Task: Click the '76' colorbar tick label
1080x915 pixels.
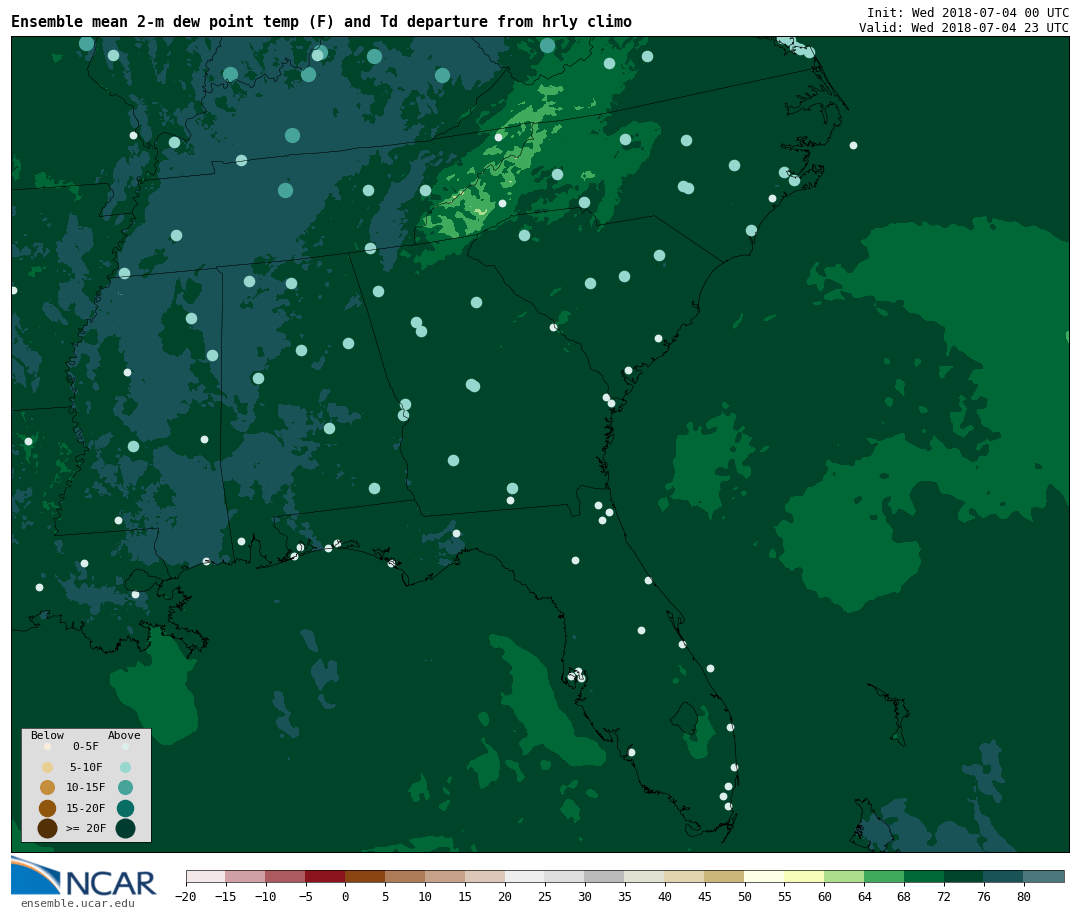Action: point(984,896)
